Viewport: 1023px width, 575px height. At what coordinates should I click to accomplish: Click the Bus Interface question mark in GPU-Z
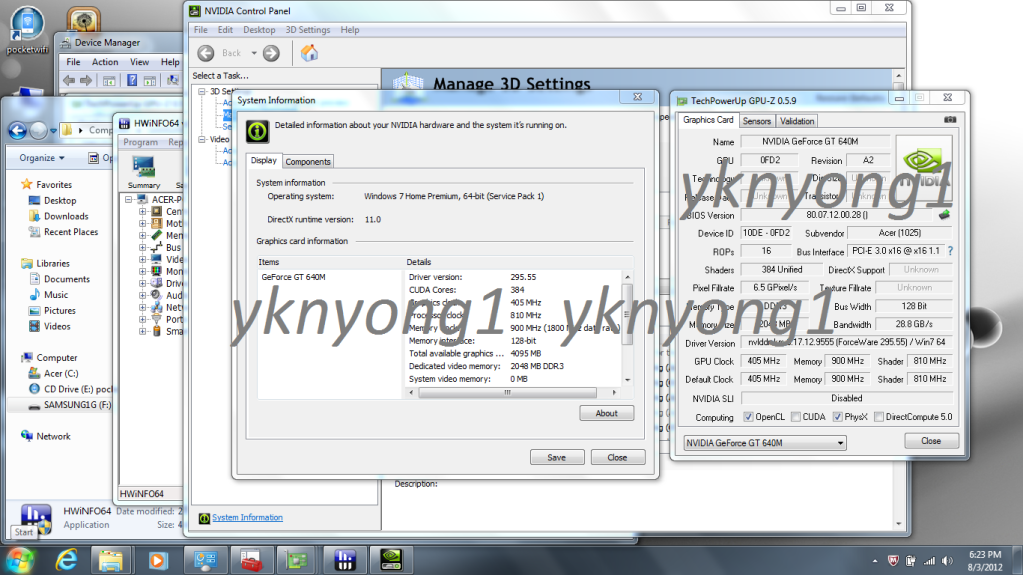point(950,251)
